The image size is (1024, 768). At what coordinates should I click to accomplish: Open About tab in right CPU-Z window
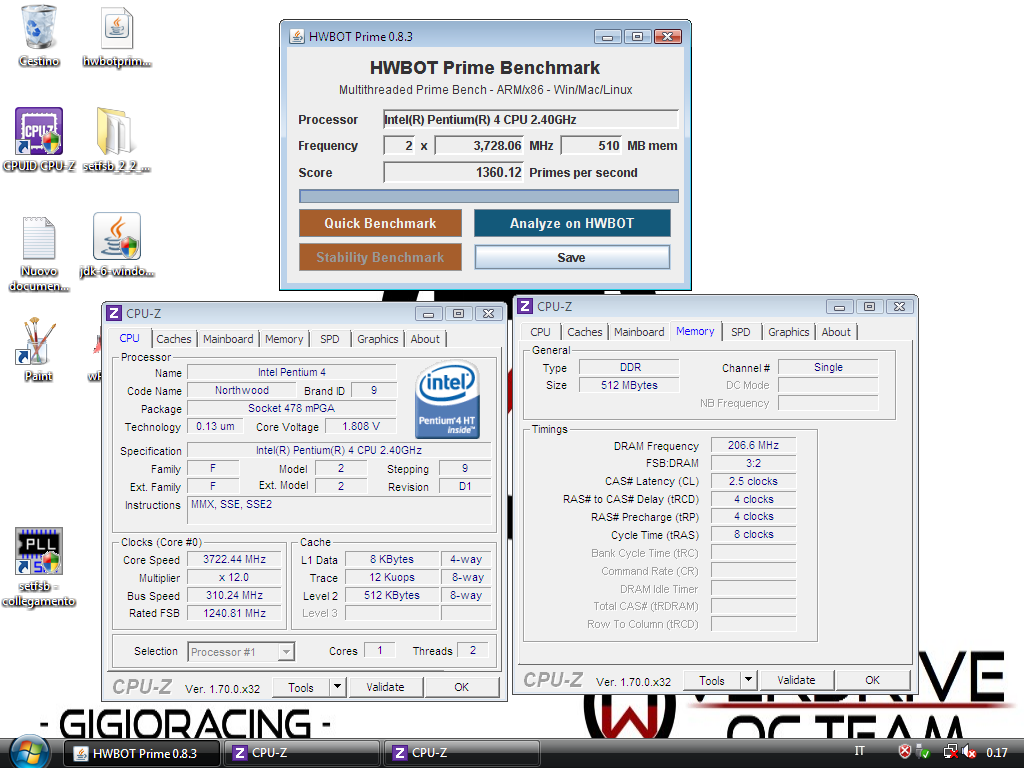pyautogui.click(x=836, y=332)
